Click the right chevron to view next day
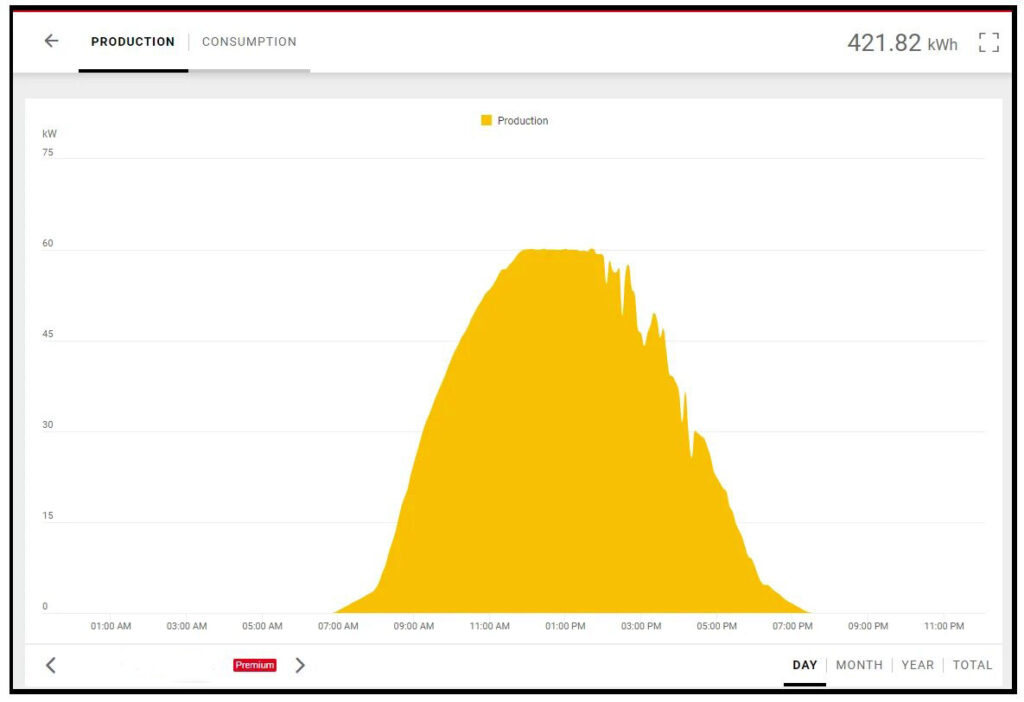The width and height of the screenshot is (1024, 702). pyautogui.click(x=300, y=665)
